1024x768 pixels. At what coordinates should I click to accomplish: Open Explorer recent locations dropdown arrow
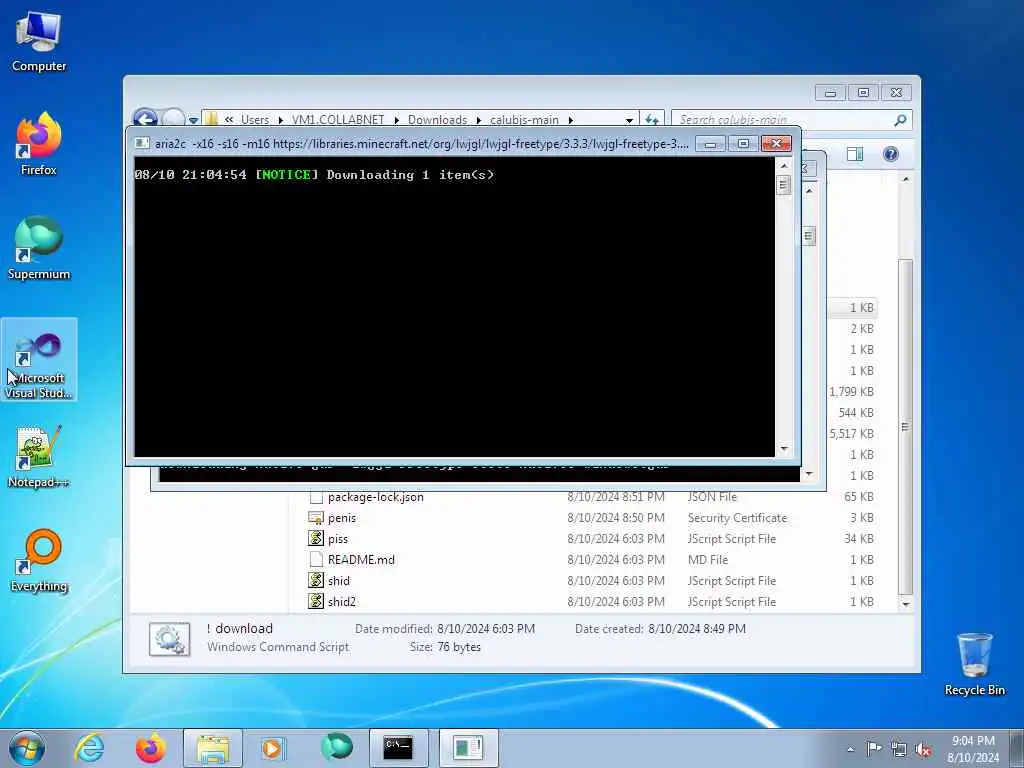point(193,120)
